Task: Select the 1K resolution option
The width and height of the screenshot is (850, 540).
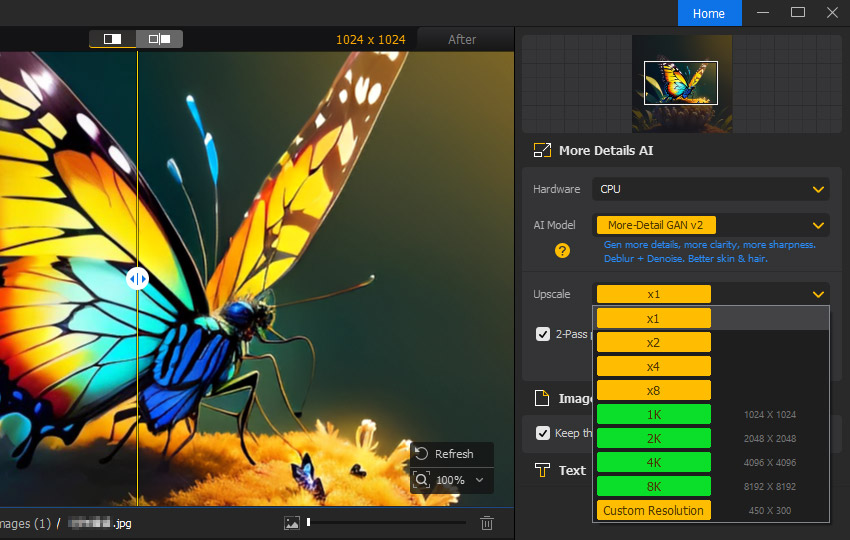Action: (x=654, y=414)
